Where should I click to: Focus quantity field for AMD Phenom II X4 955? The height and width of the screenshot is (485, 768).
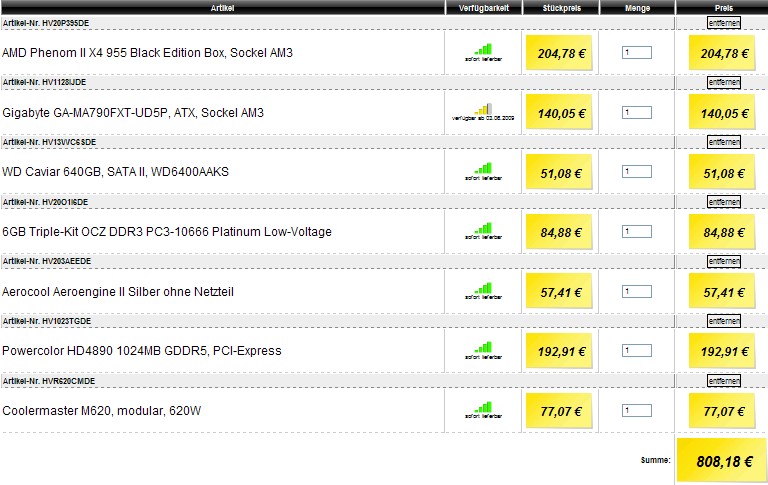point(637,52)
